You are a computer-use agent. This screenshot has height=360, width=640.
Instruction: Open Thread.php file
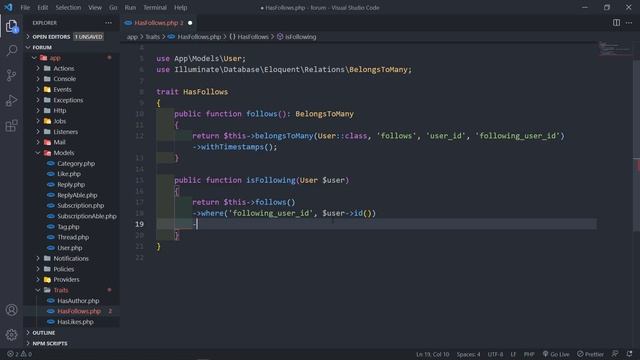click(71, 237)
